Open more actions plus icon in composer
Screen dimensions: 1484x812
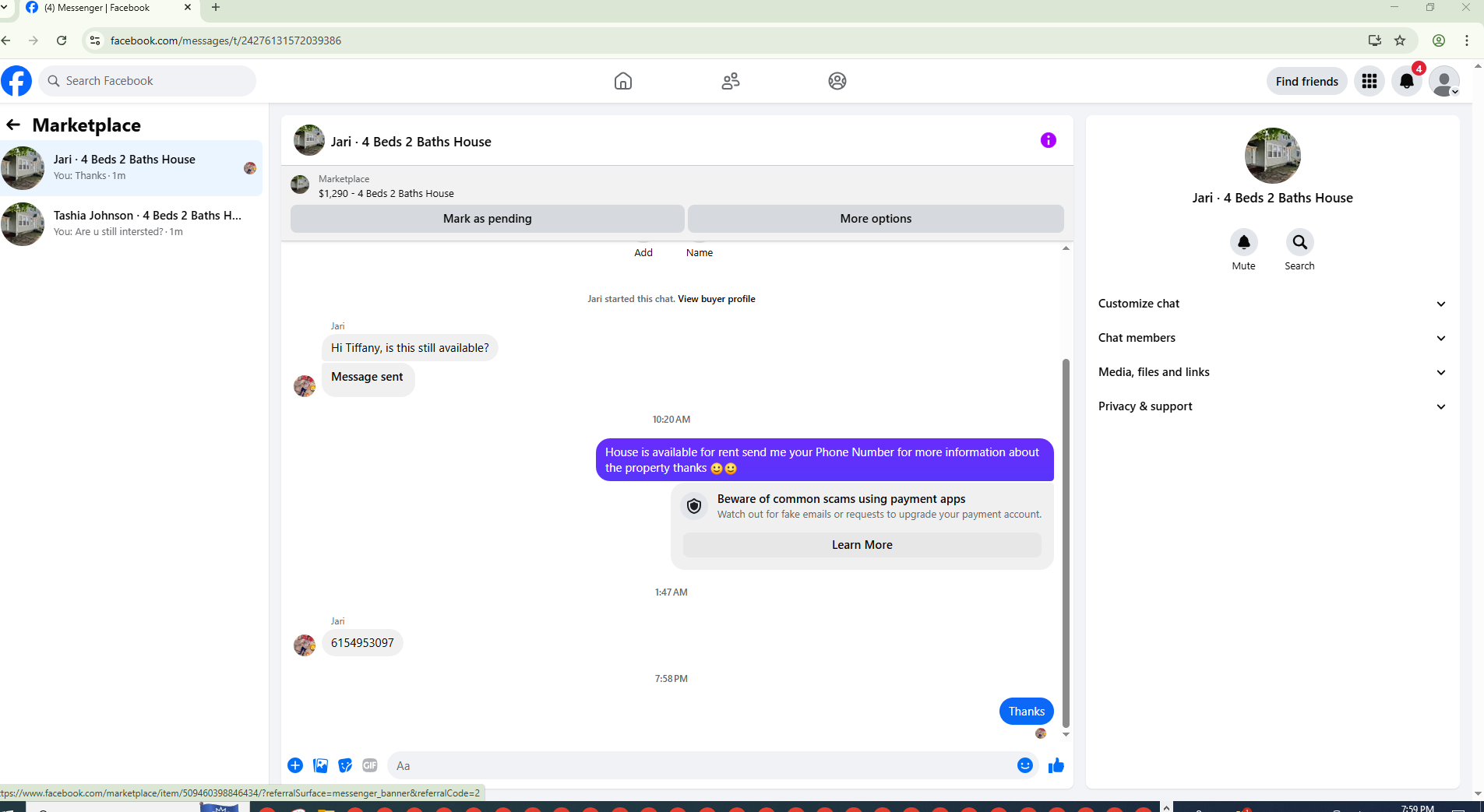pyautogui.click(x=295, y=765)
